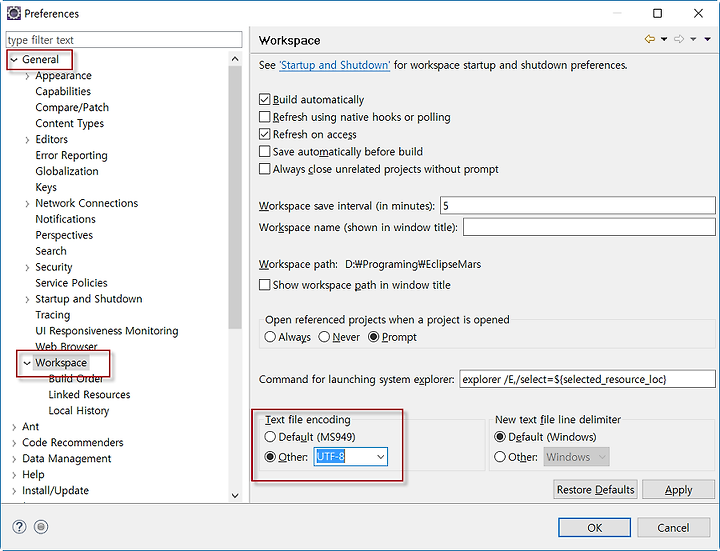Screen dimensions: 720x551
Task: Click the oomph recording circle icon
Action: coord(41,527)
